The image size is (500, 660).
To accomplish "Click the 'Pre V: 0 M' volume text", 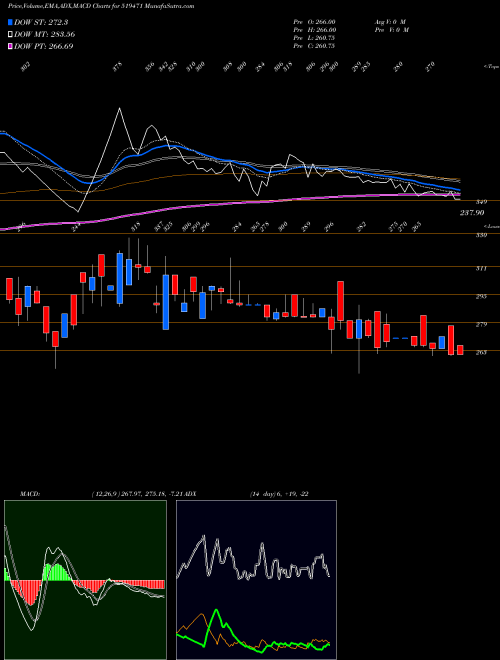I will pyautogui.click(x=392, y=30).
